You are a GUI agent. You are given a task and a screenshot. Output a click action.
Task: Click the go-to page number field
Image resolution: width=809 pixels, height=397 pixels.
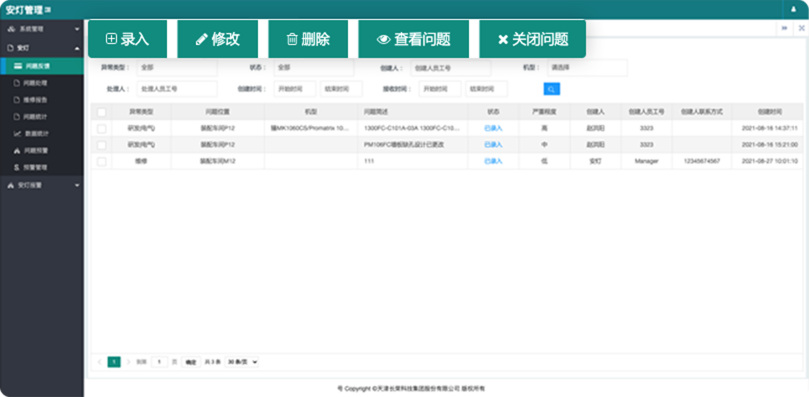159,362
